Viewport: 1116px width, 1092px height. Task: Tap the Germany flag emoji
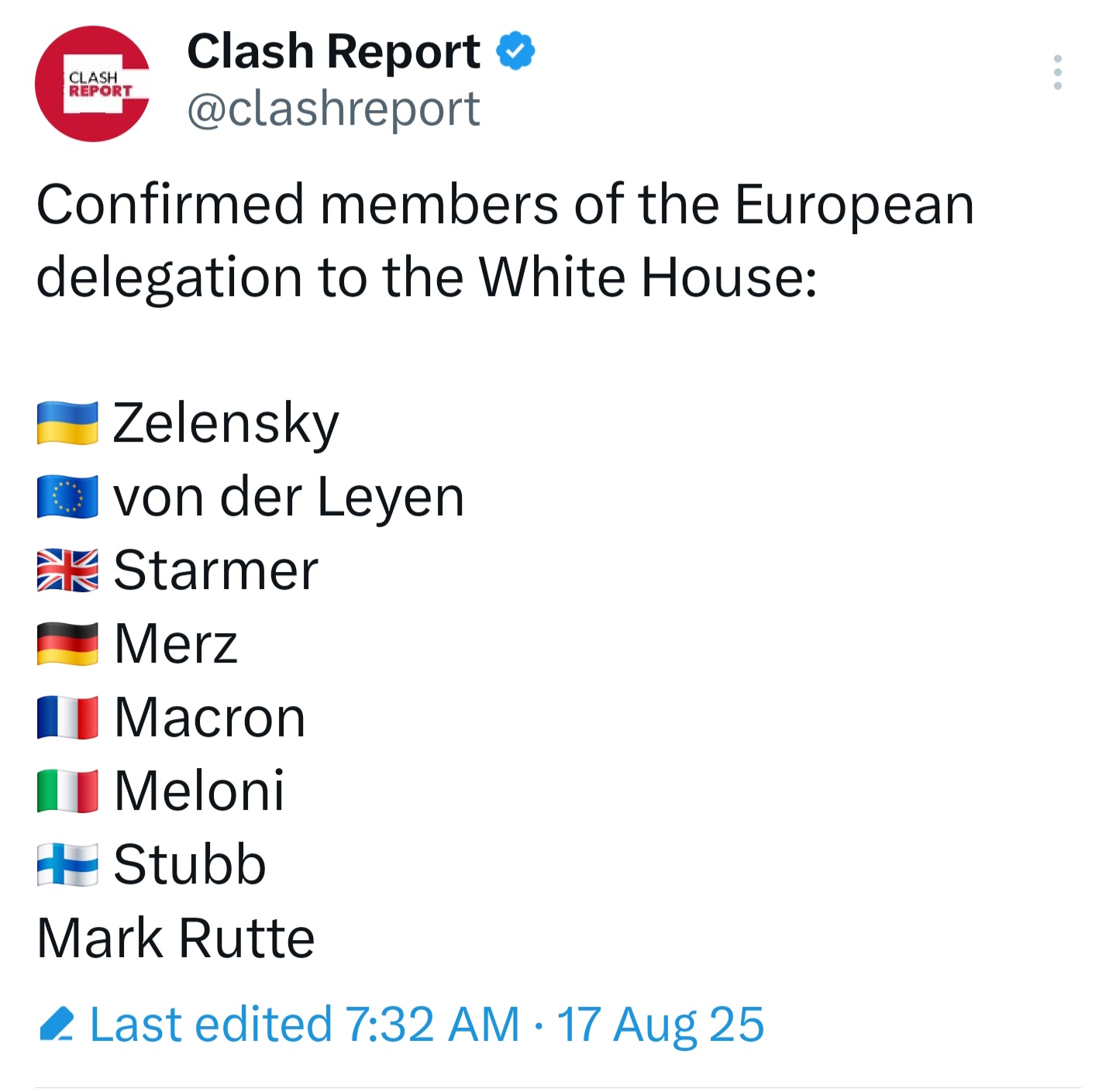[x=67, y=644]
